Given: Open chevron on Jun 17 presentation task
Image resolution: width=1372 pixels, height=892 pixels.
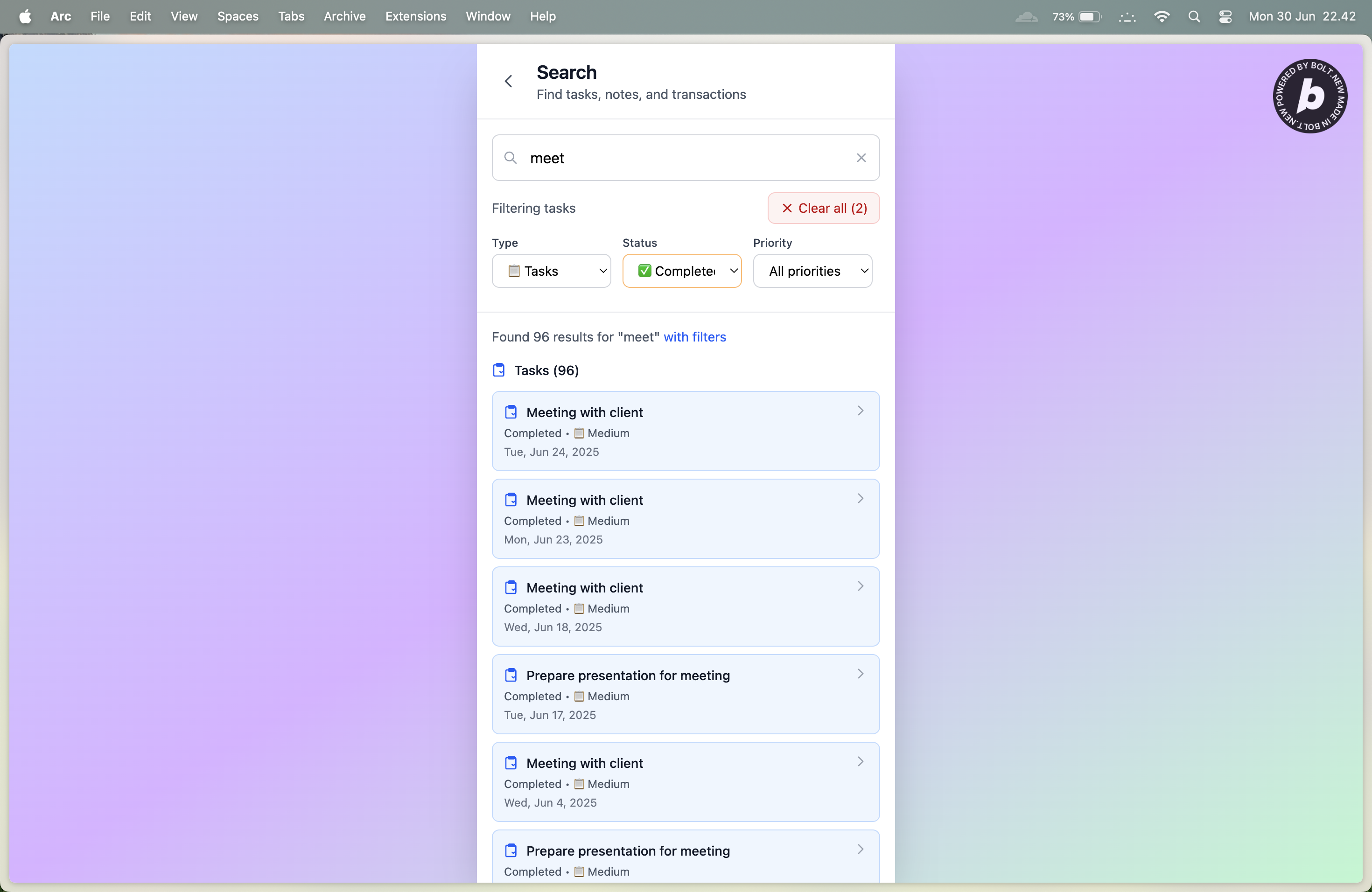Looking at the screenshot, I should (860, 674).
